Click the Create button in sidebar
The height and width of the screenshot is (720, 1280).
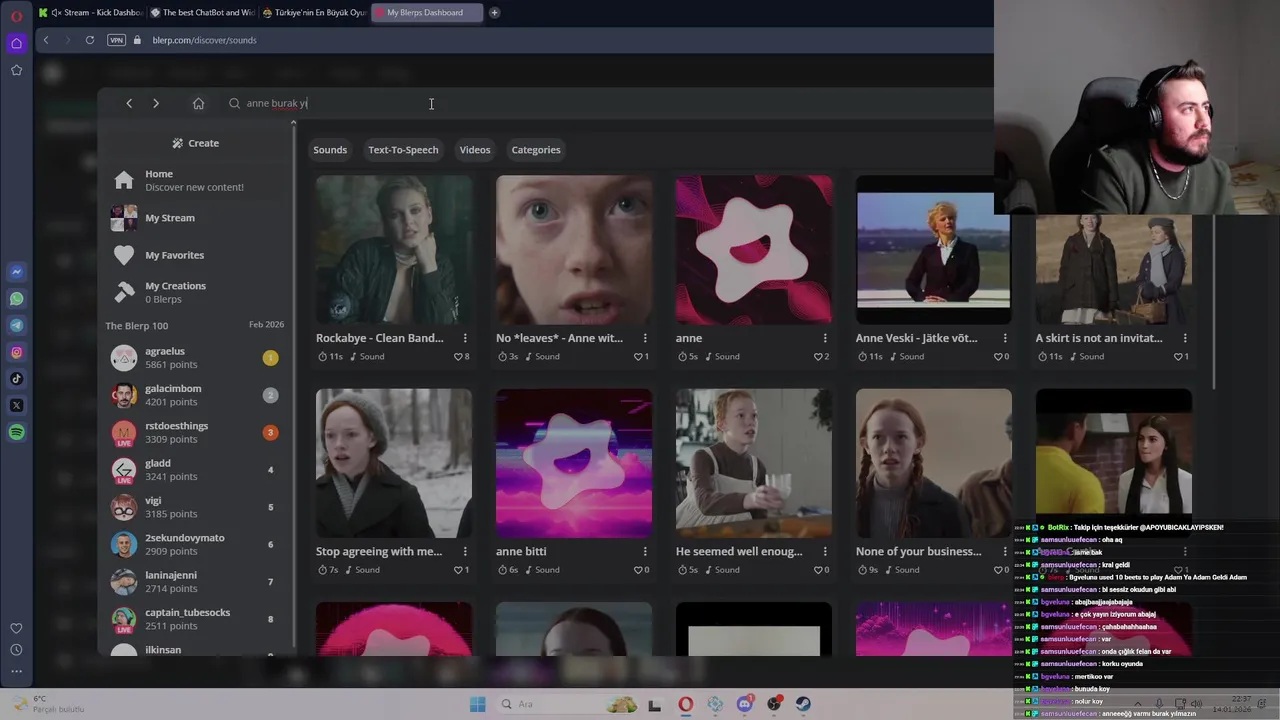(x=195, y=143)
